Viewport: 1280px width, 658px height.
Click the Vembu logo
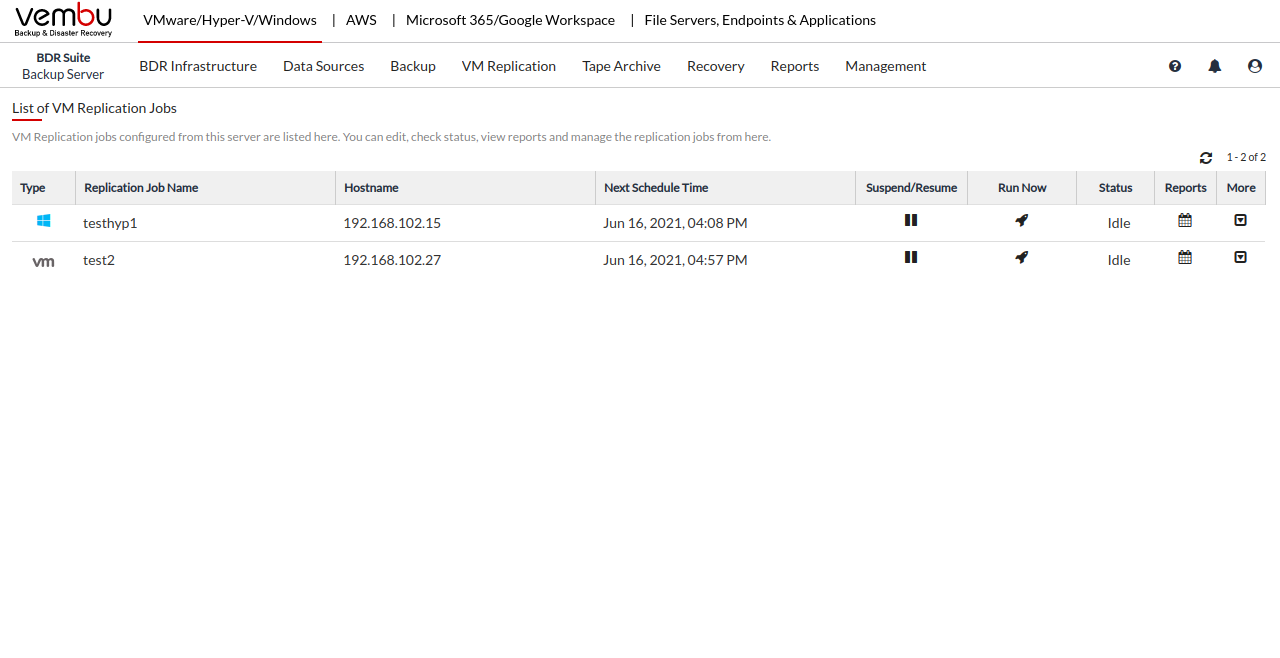point(64,20)
